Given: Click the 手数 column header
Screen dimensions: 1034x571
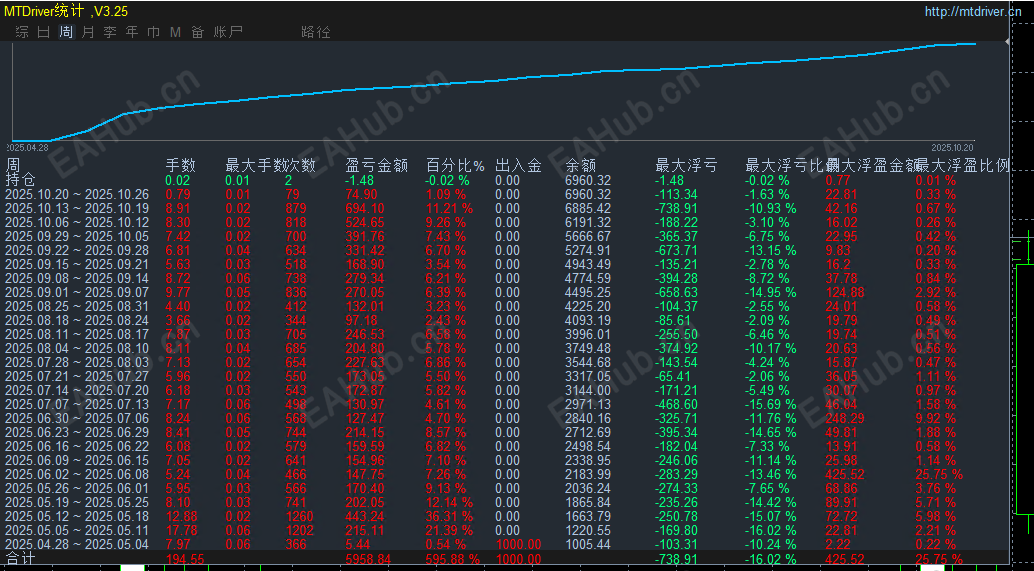Looking at the screenshot, I should 180,165.
